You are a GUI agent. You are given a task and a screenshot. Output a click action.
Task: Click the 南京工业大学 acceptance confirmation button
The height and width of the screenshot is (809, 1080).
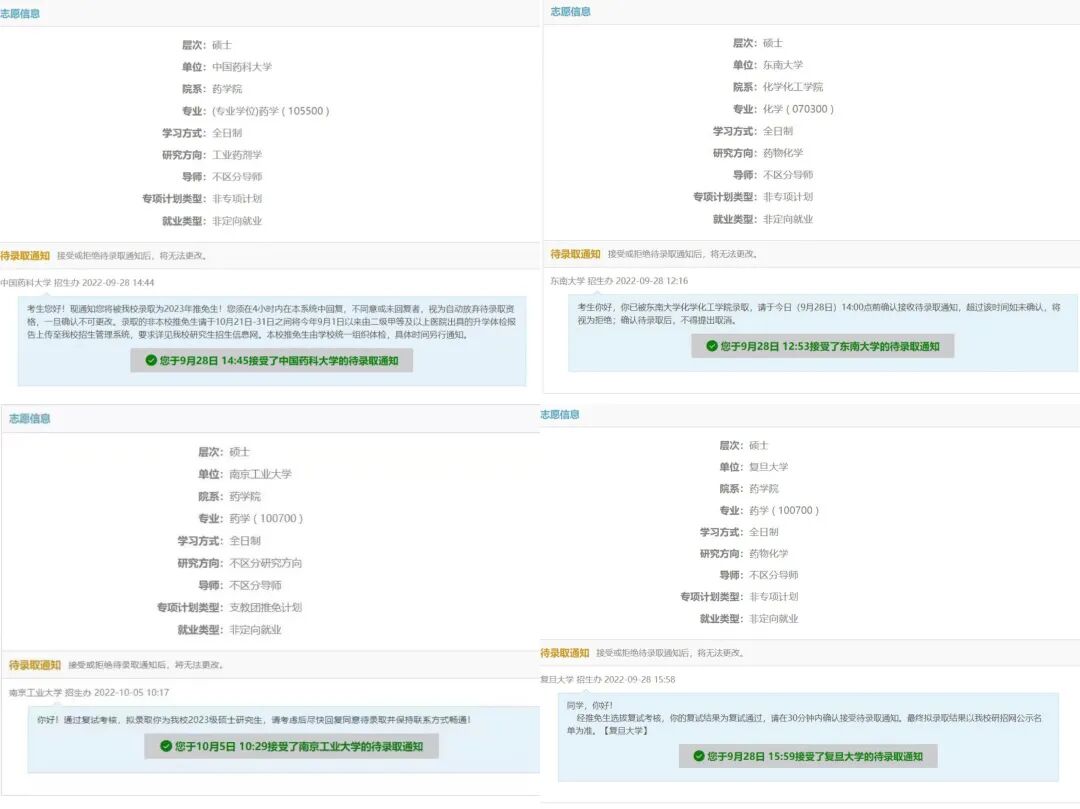point(291,746)
